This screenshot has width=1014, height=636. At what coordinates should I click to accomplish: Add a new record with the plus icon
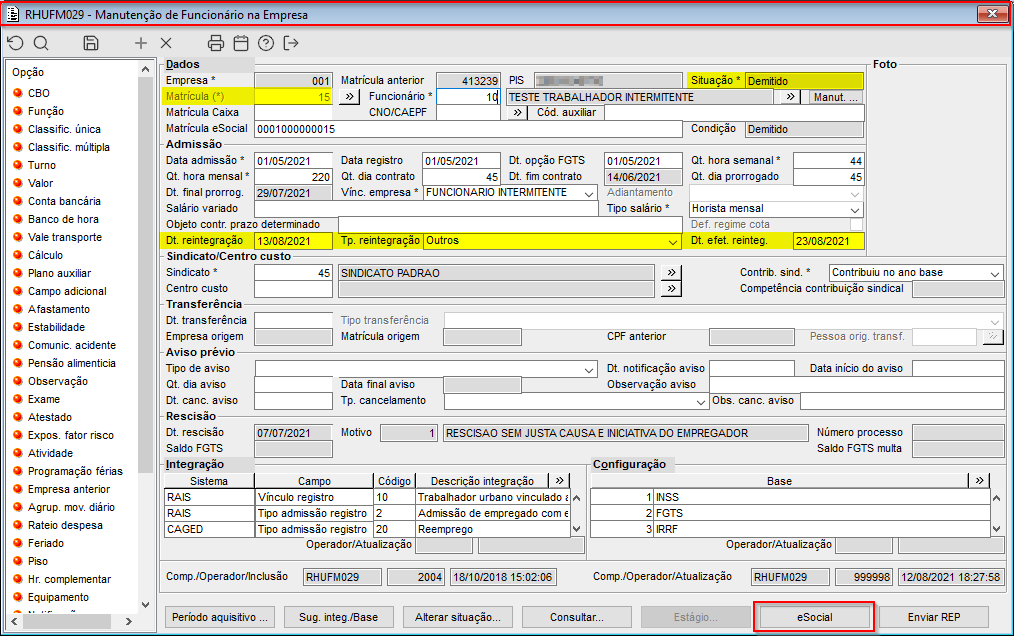click(x=141, y=43)
